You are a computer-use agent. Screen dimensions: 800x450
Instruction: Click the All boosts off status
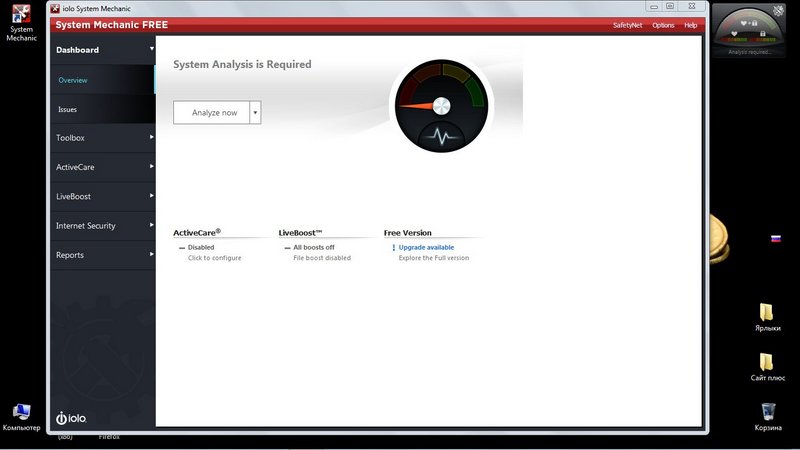(314, 247)
